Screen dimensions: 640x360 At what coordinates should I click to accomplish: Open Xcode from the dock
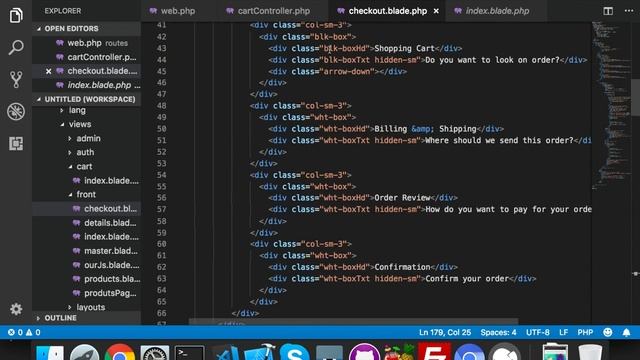[x=260, y=353]
